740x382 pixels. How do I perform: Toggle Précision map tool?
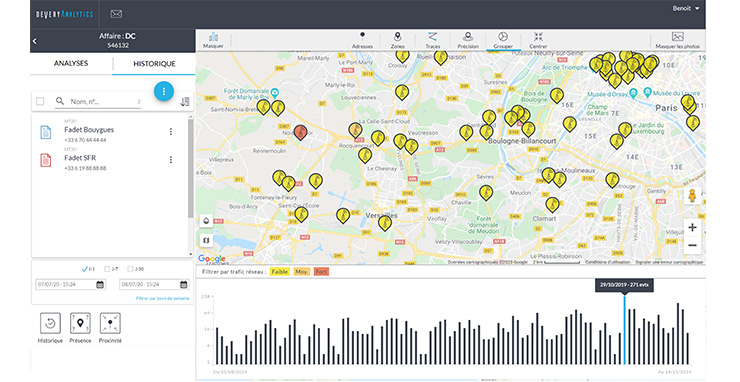click(x=468, y=40)
